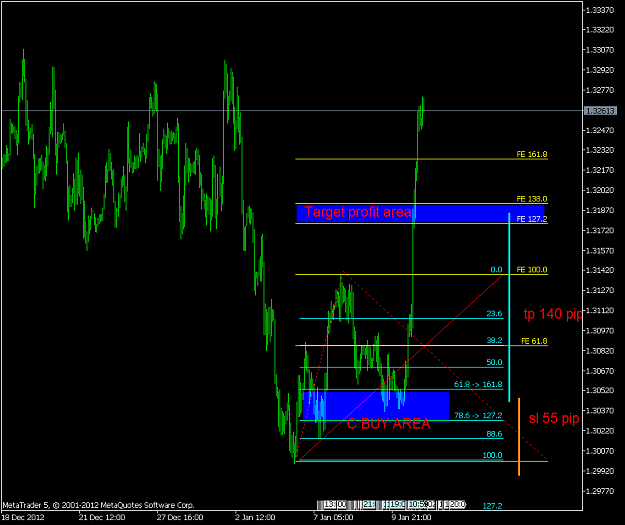Click the '9 Jan 21:00' time axis label
This screenshot has width=625, height=525.
(x=411, y=517)
